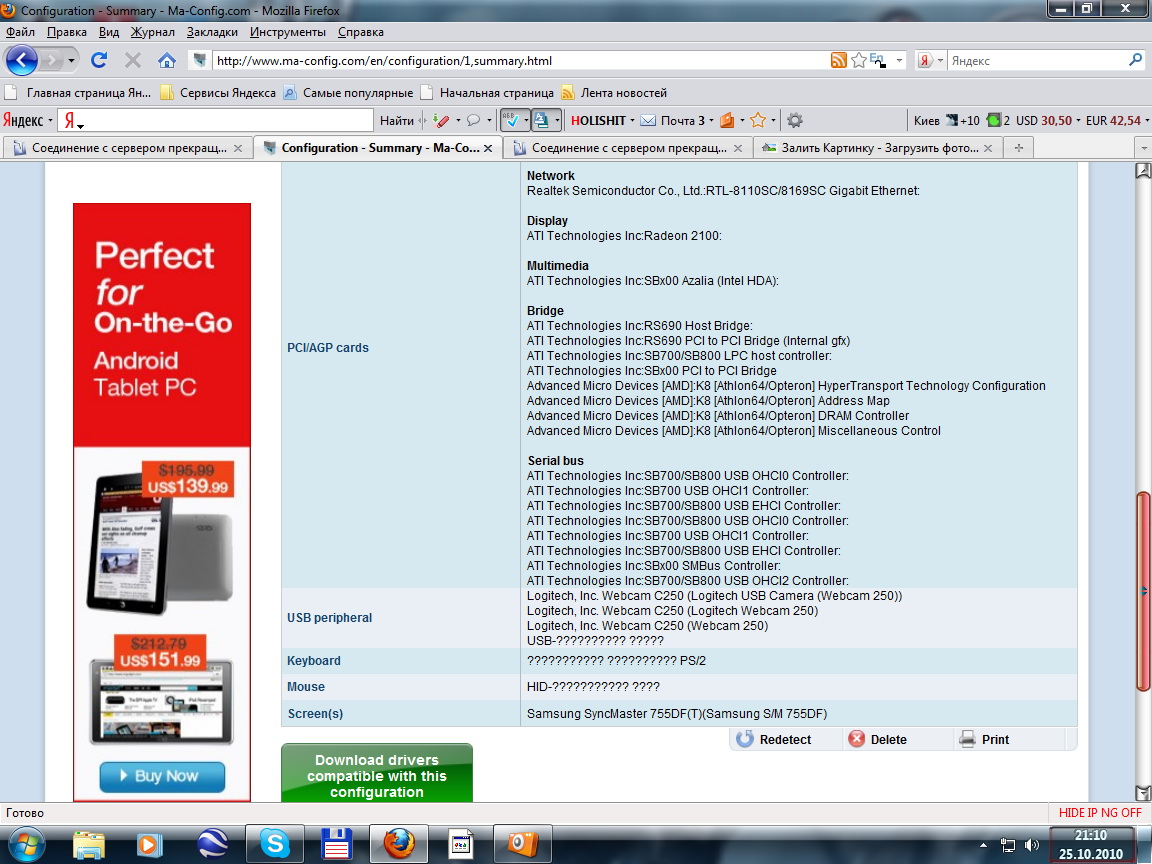1152x864 pixels.
Task: Bookmark this page with the star icon
Action: (858, 60)
